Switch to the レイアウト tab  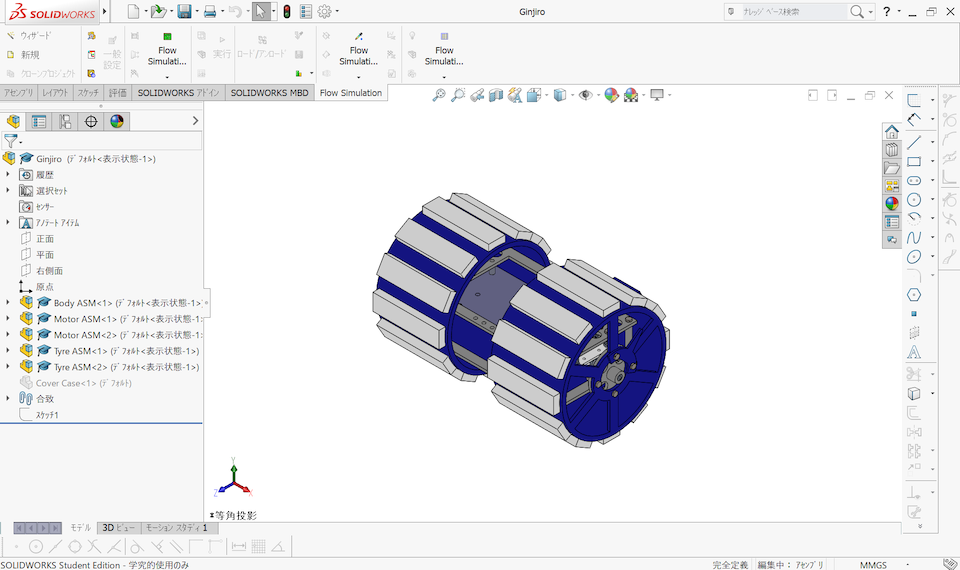click(55, 92)
